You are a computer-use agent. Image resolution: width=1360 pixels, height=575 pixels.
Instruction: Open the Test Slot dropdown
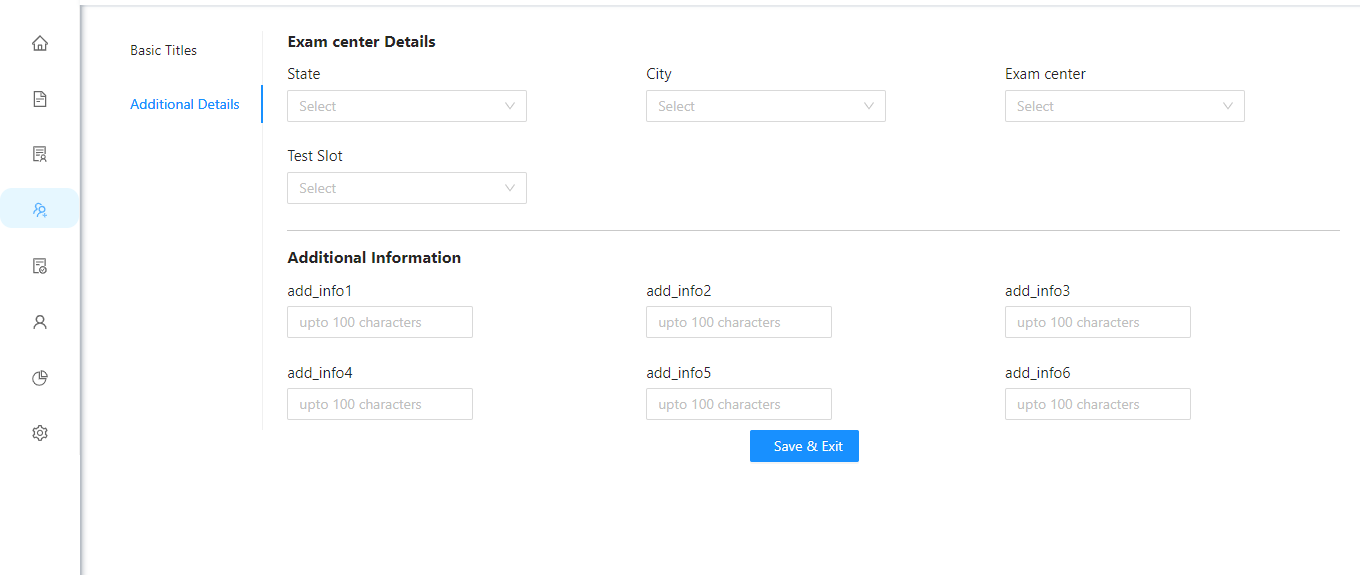407,188
